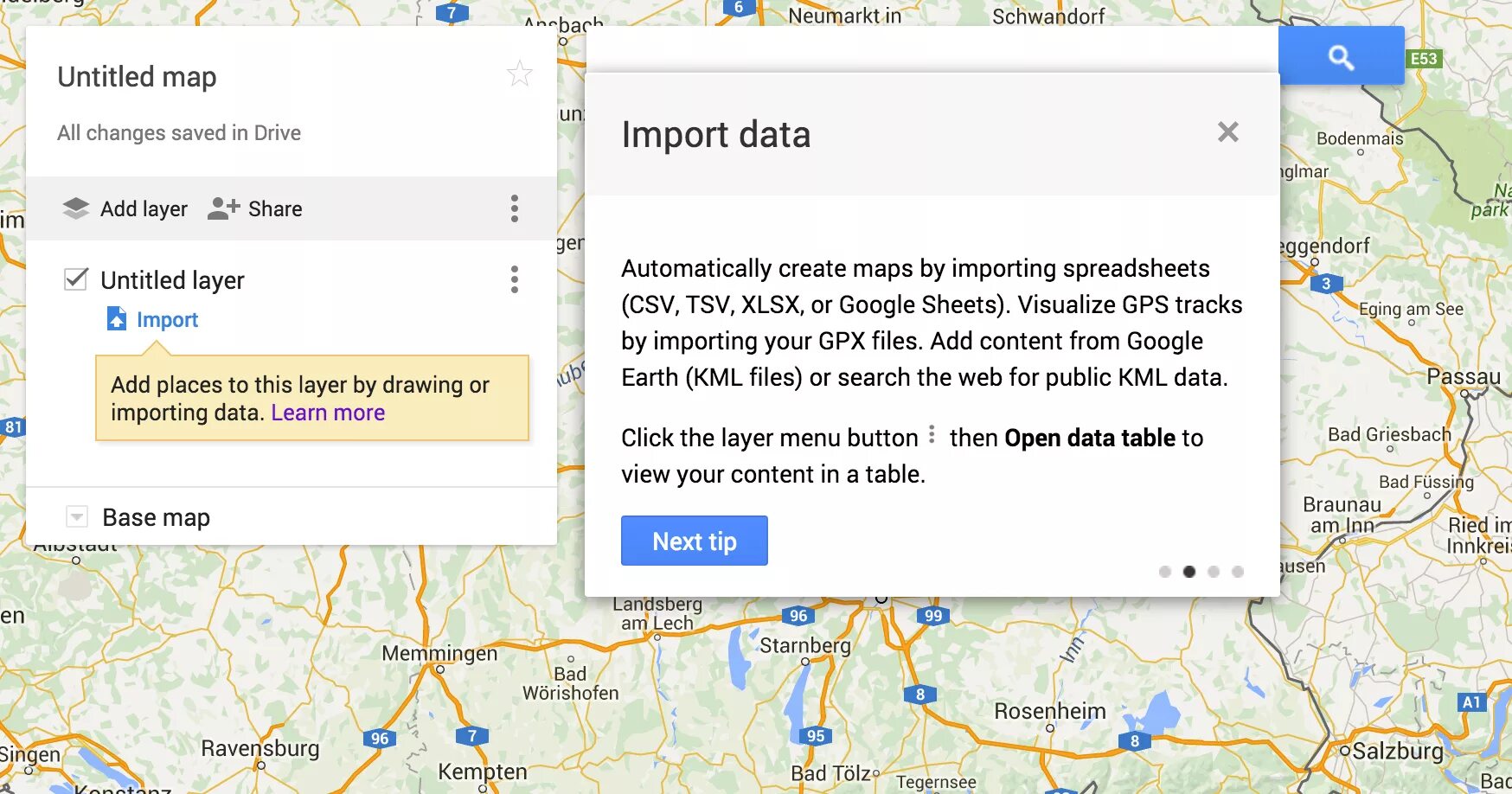Click the Import link under Untitled layer
The image size is (1512, 794).
click(x=167, y=320)
